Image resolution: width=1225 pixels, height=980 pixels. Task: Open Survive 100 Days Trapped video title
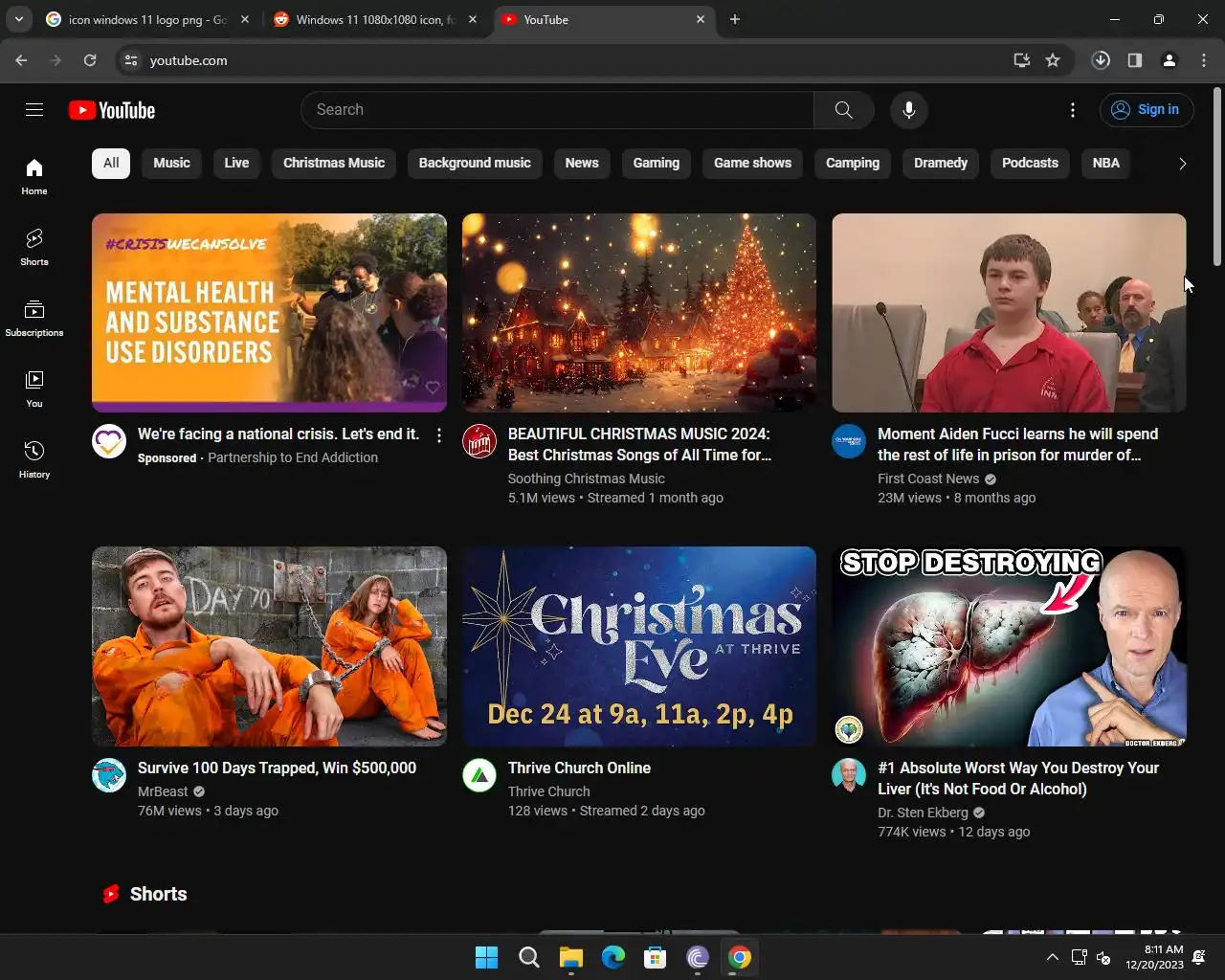point(277,768)
